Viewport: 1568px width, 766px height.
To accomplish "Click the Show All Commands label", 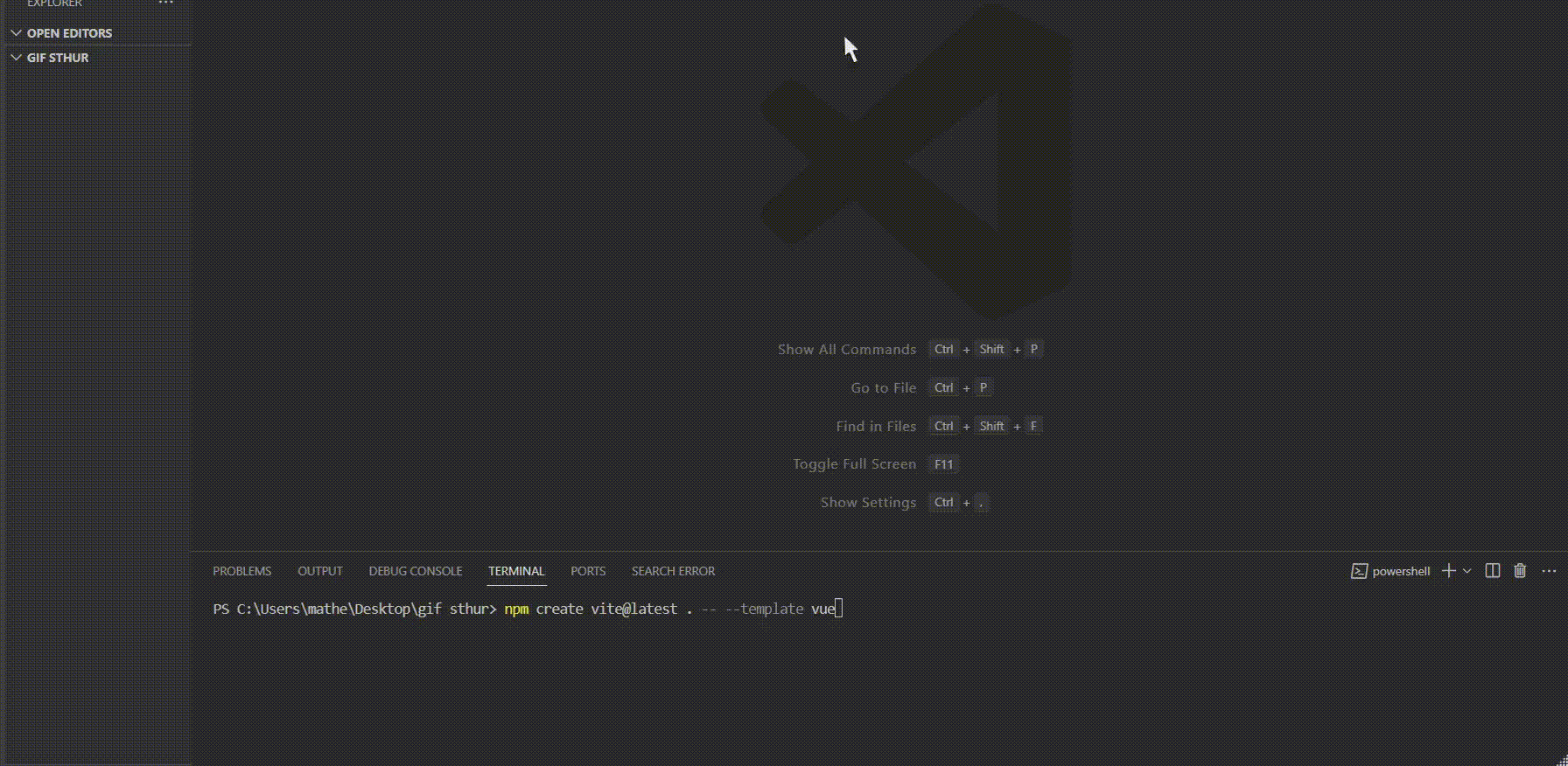I will 847,349.
